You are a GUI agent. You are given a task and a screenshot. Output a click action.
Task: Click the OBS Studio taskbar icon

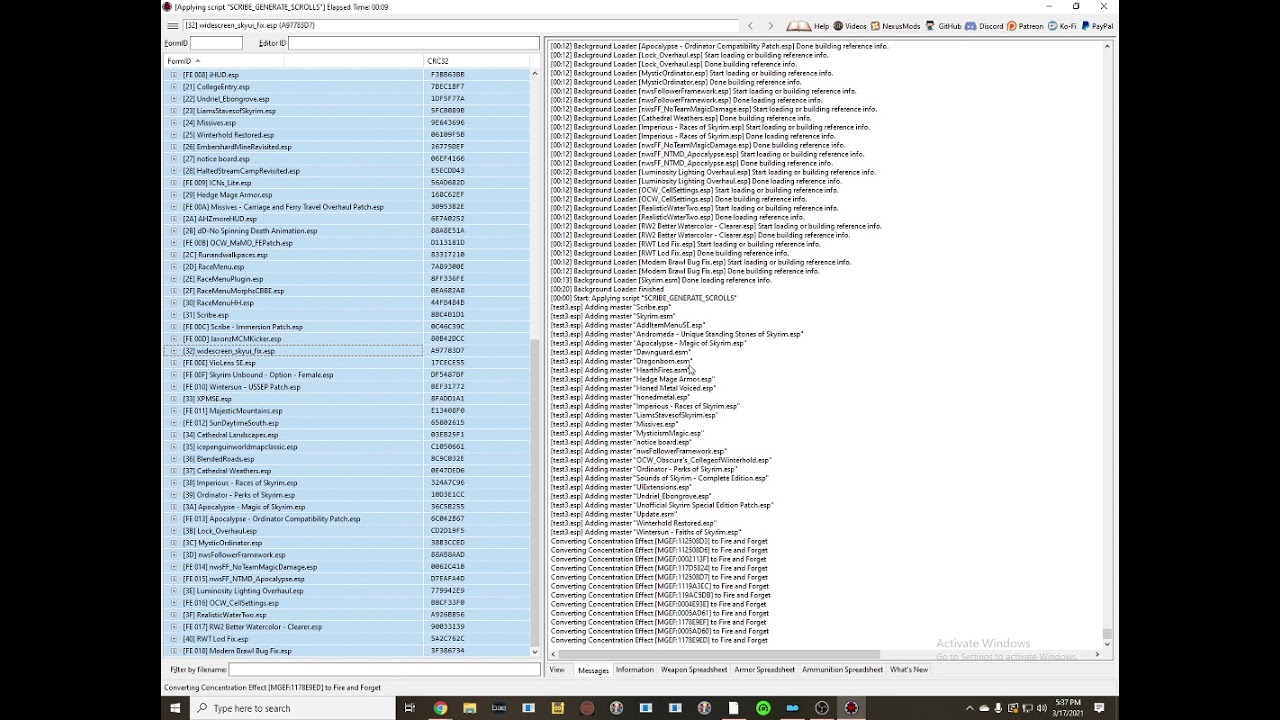[822, 708]
